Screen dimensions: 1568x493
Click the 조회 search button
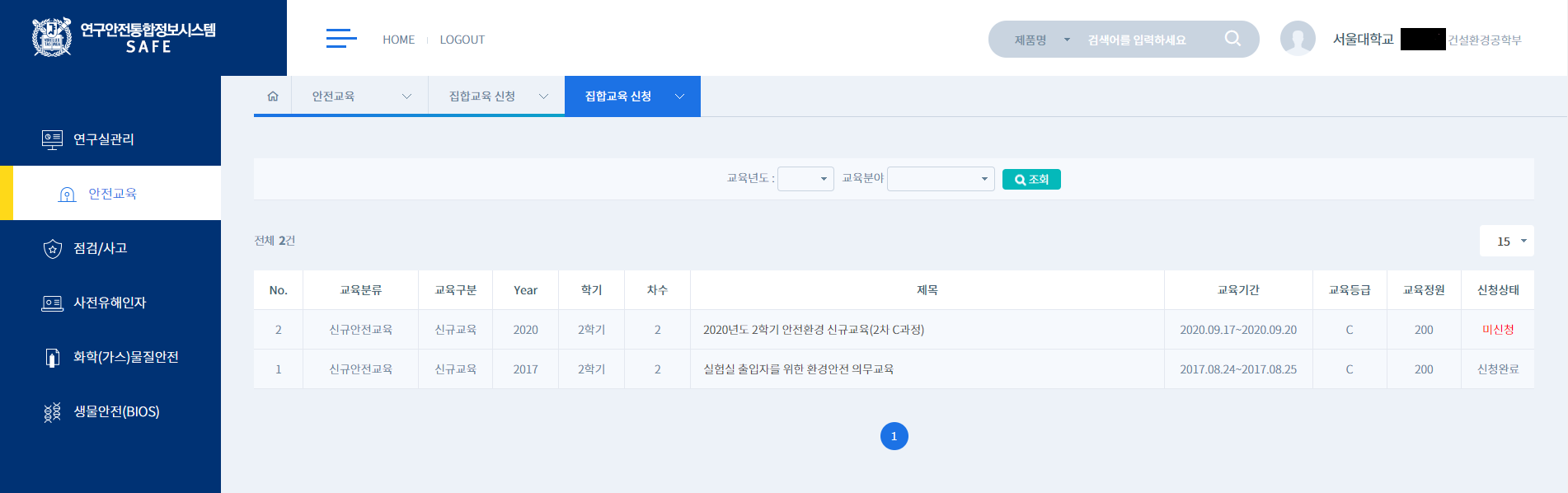tap(1031, 179)
